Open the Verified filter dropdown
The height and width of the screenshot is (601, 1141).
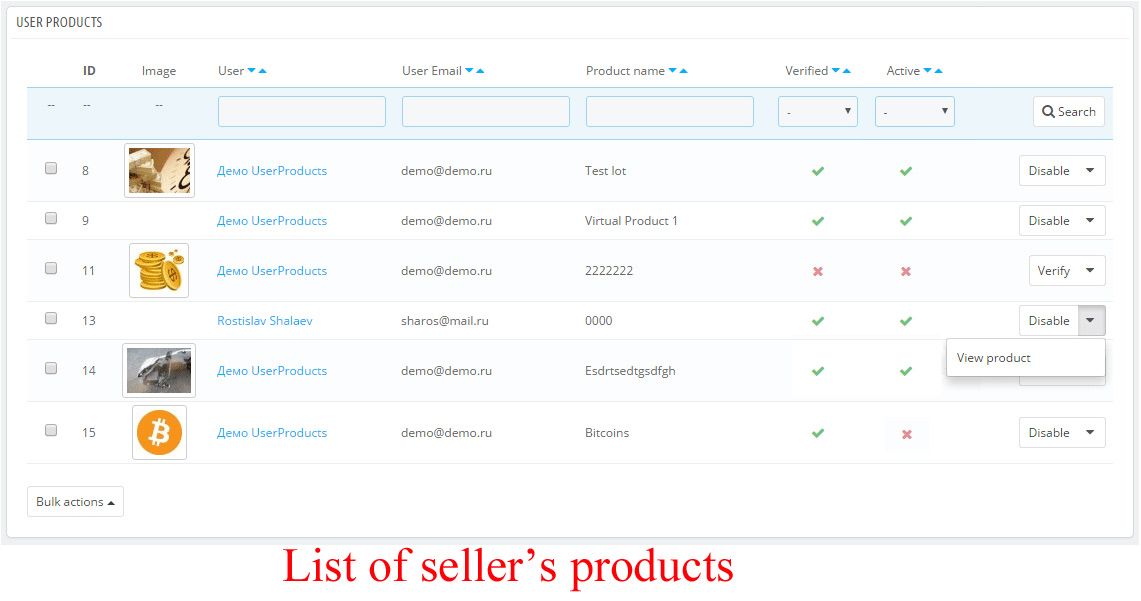click(x=818, y=112)
